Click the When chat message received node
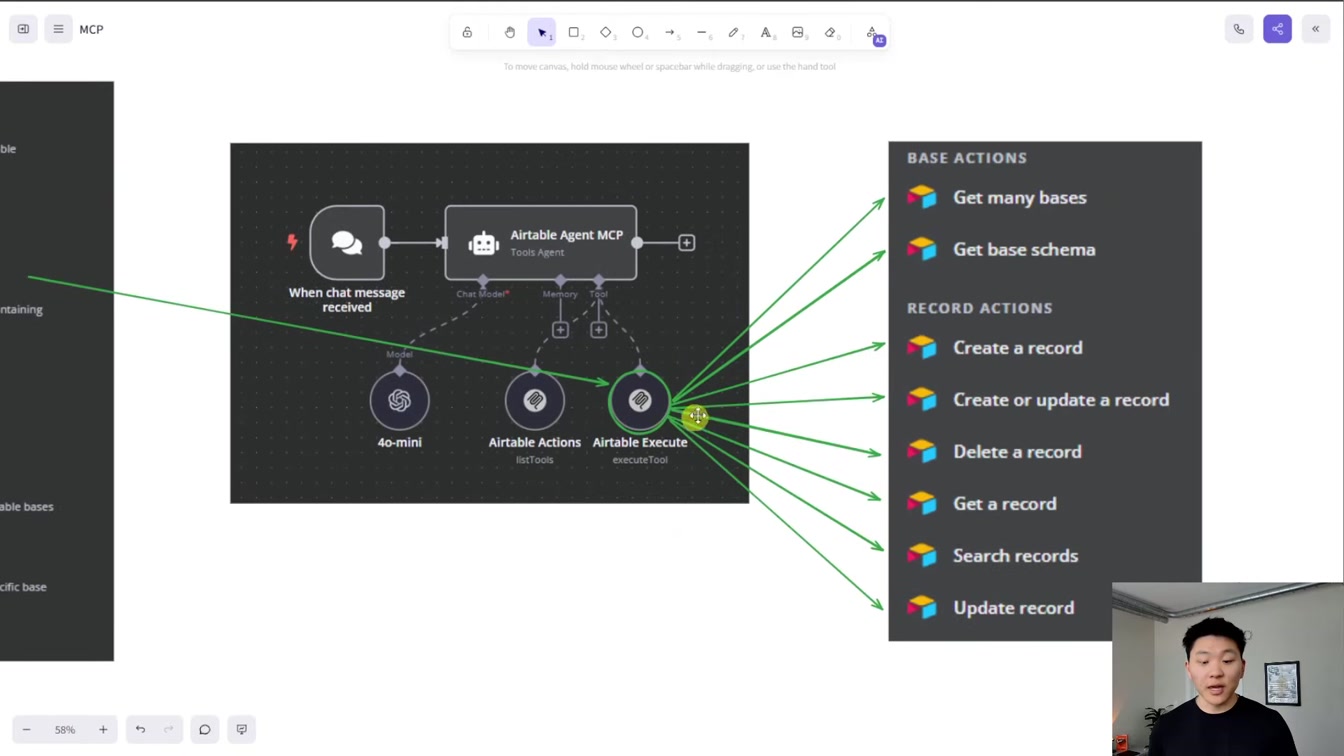This screenshot has width=1344, height=756. pos(347,242)
